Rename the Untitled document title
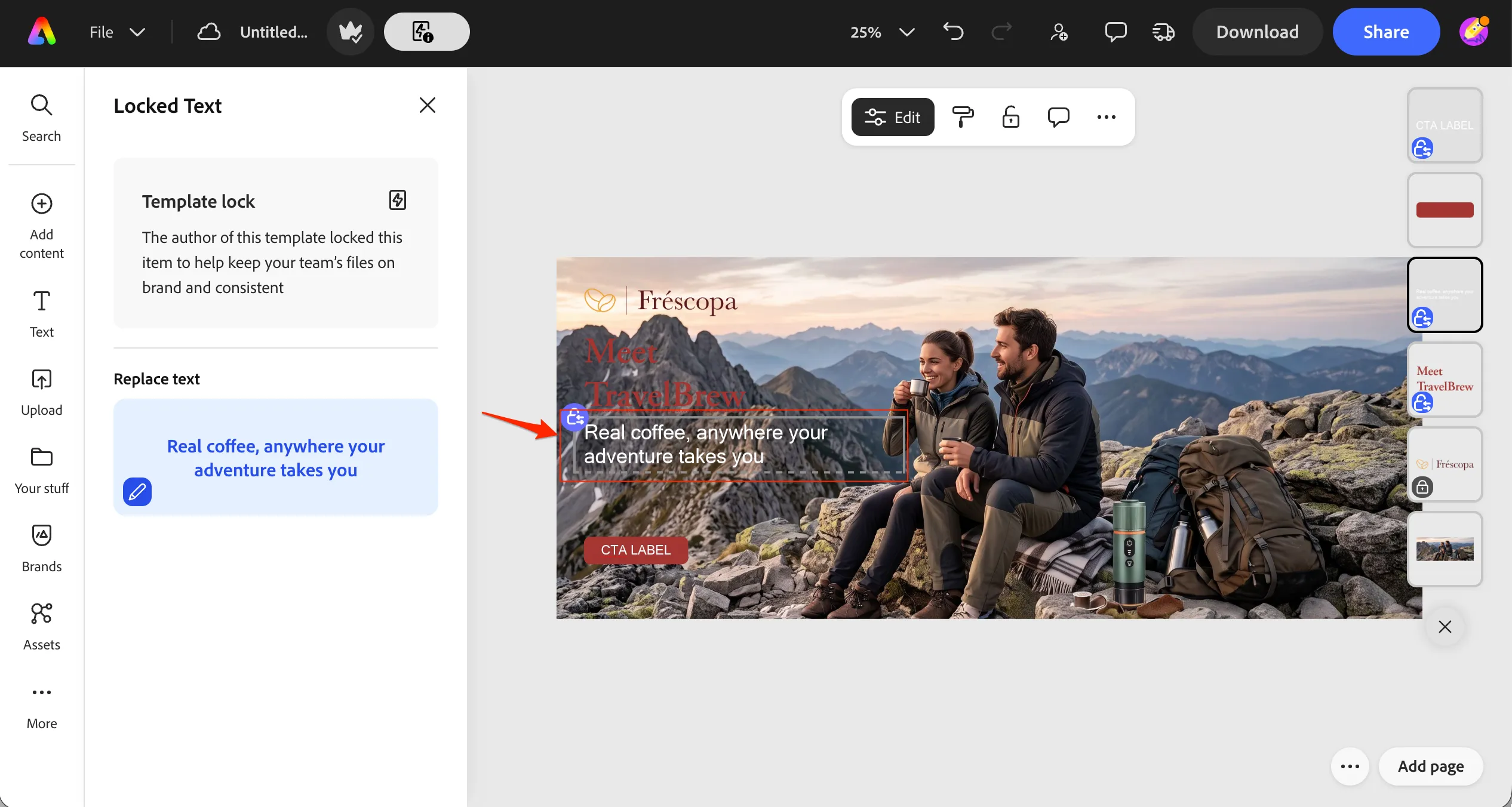Image resolution: width=1512 pixels, height=807 pixels. 273,32
